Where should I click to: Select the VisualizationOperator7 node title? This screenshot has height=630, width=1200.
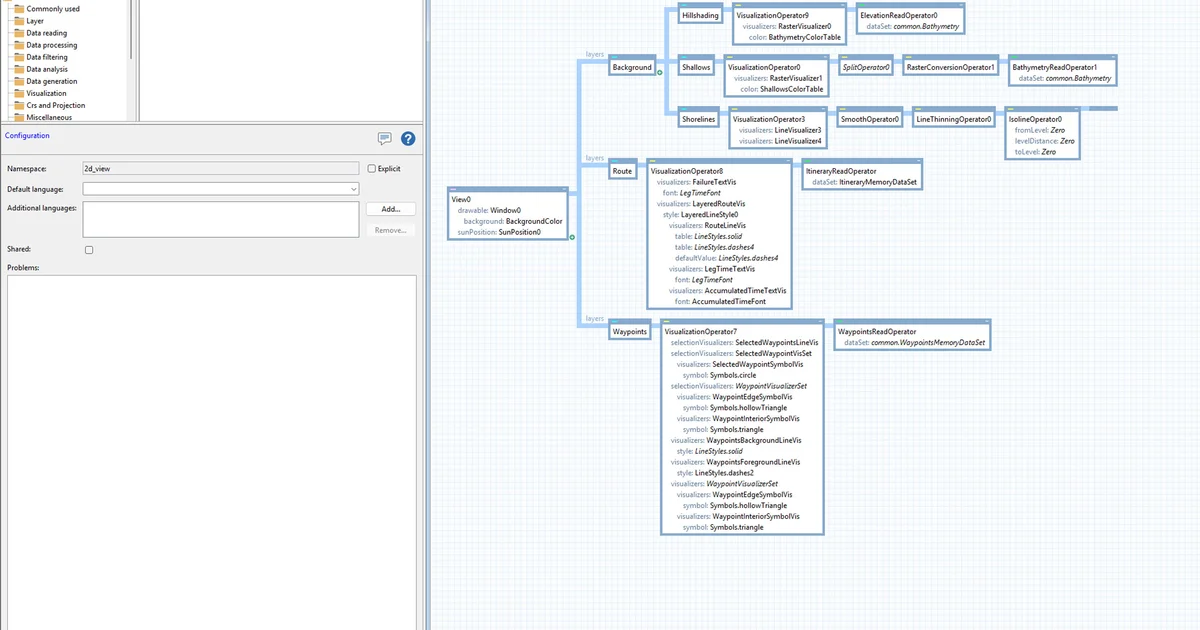coord(700,331)
